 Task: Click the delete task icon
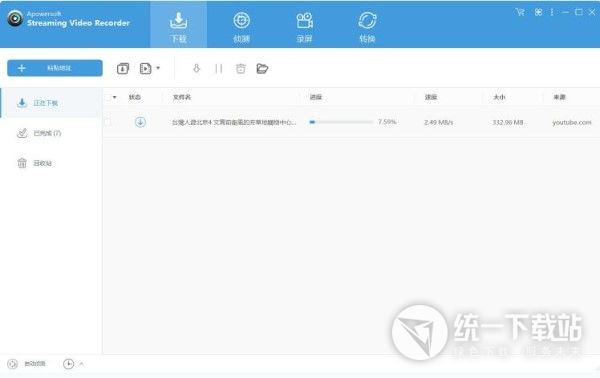[241, 68]
